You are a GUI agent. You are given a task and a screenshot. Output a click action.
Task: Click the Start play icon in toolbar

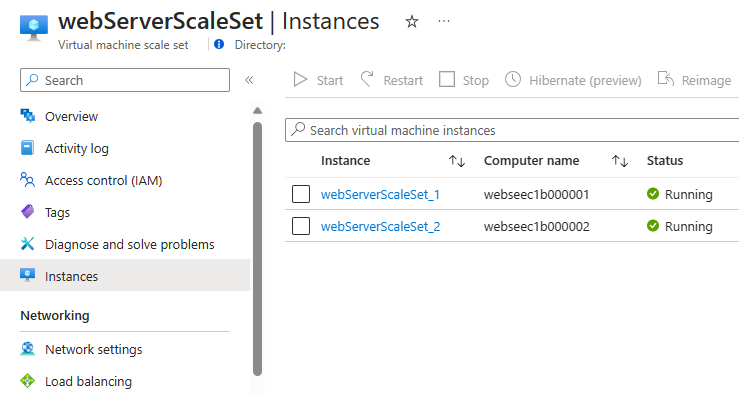[300, 80]
